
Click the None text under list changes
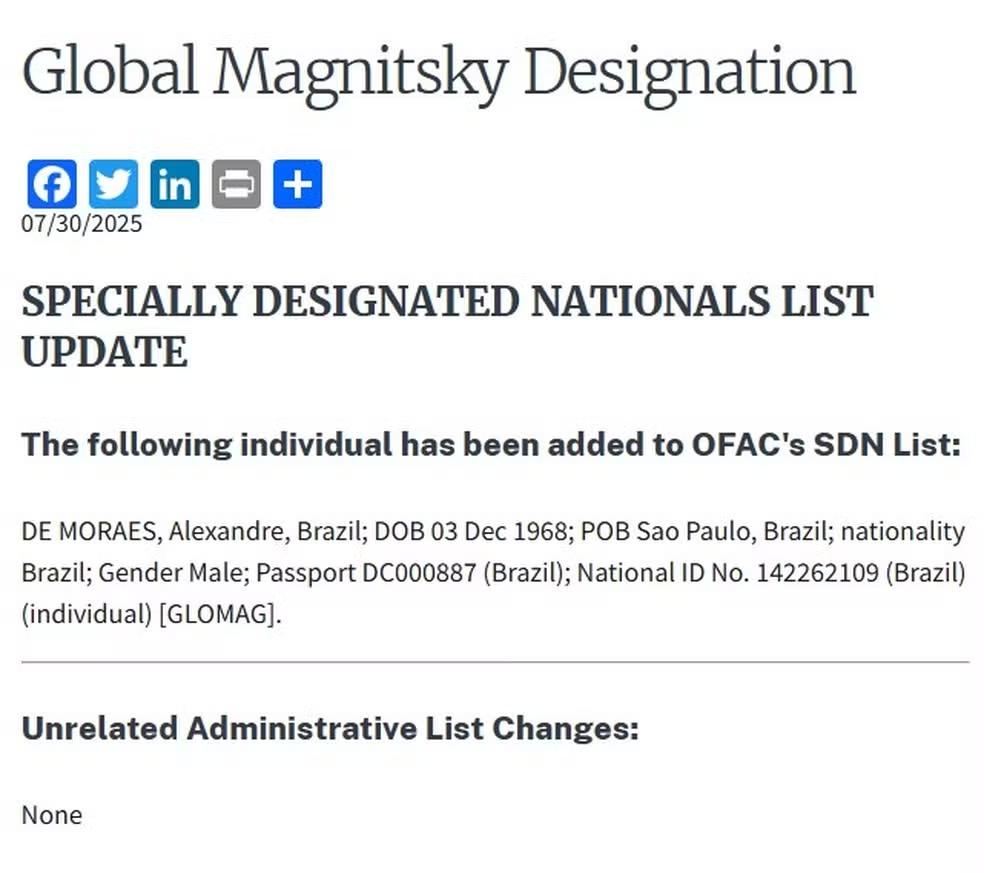[51, 815]
